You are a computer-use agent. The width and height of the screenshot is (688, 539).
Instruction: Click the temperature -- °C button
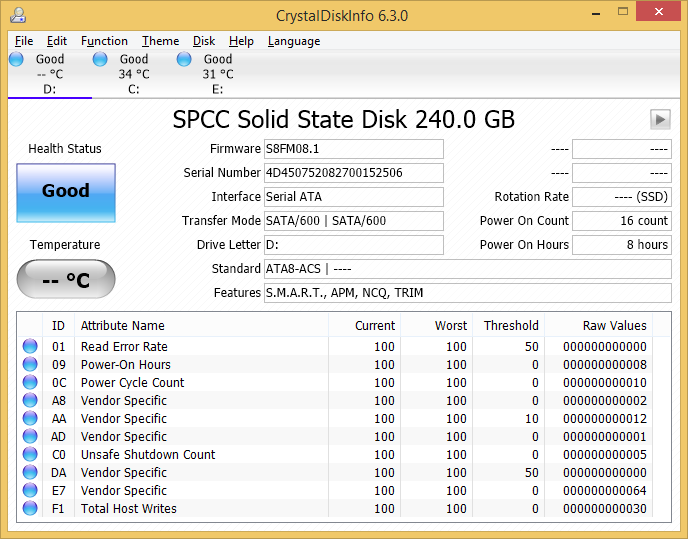66,279
